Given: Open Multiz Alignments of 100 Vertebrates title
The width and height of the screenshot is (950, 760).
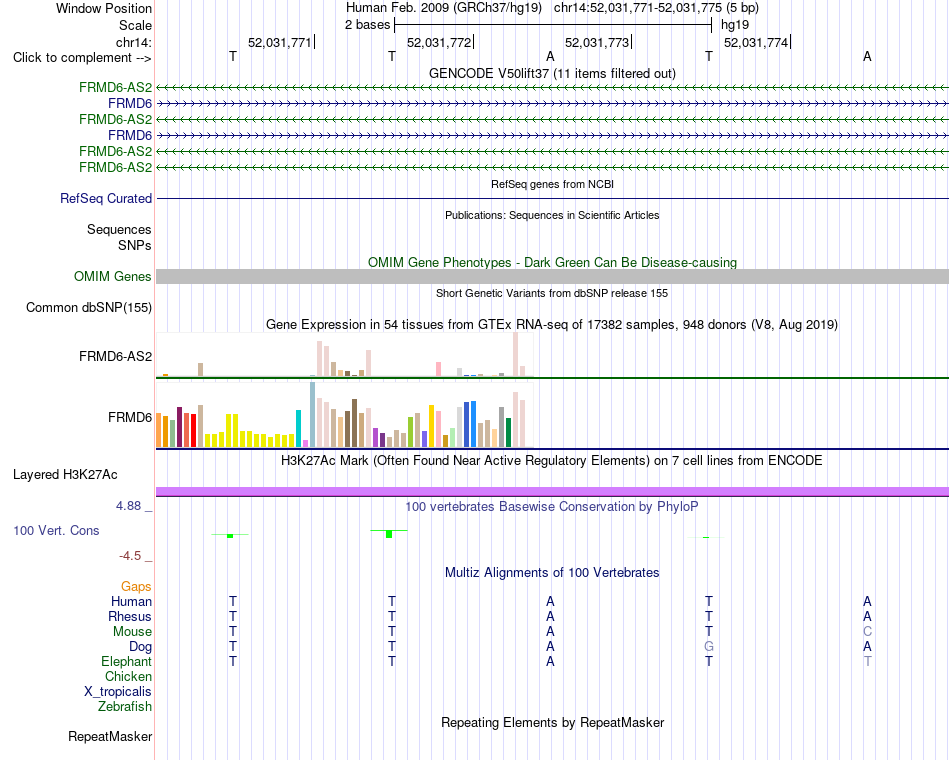Looking at the screenshot, I should (552, 573).
